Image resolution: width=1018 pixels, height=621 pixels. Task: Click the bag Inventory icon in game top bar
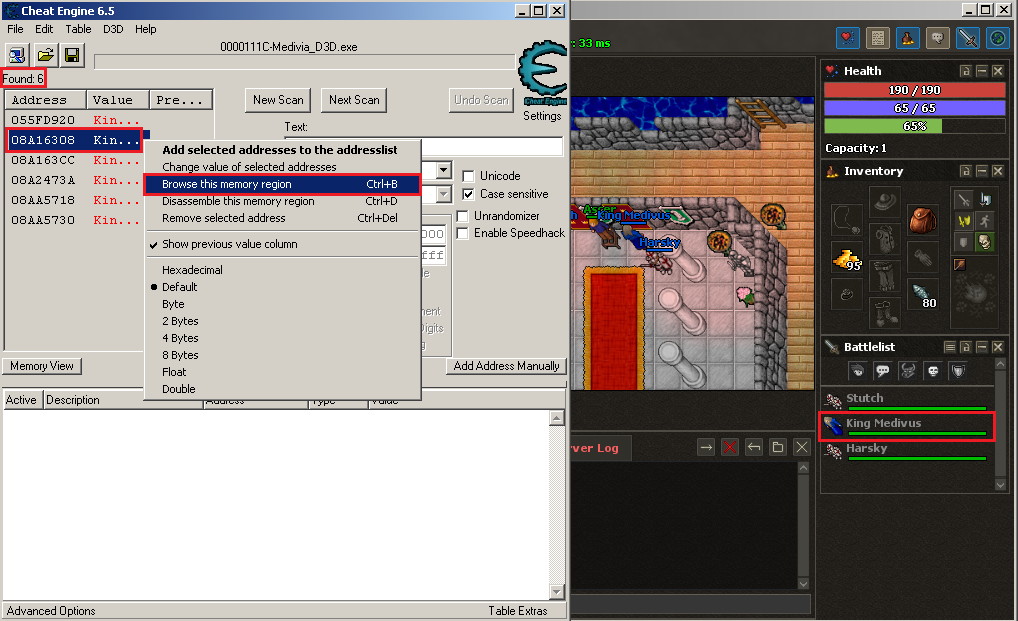[x=908, y=38]
